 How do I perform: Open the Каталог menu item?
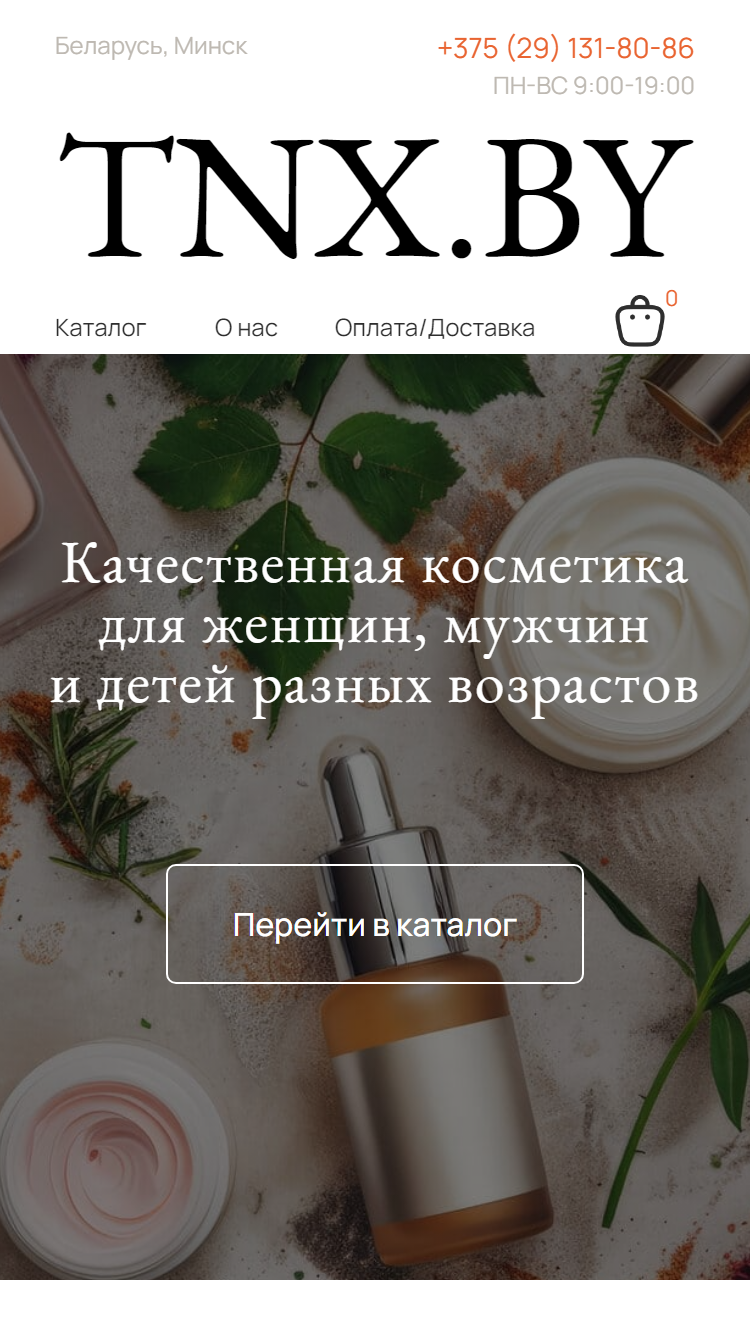pyautogui.click(x=100, y=328)
